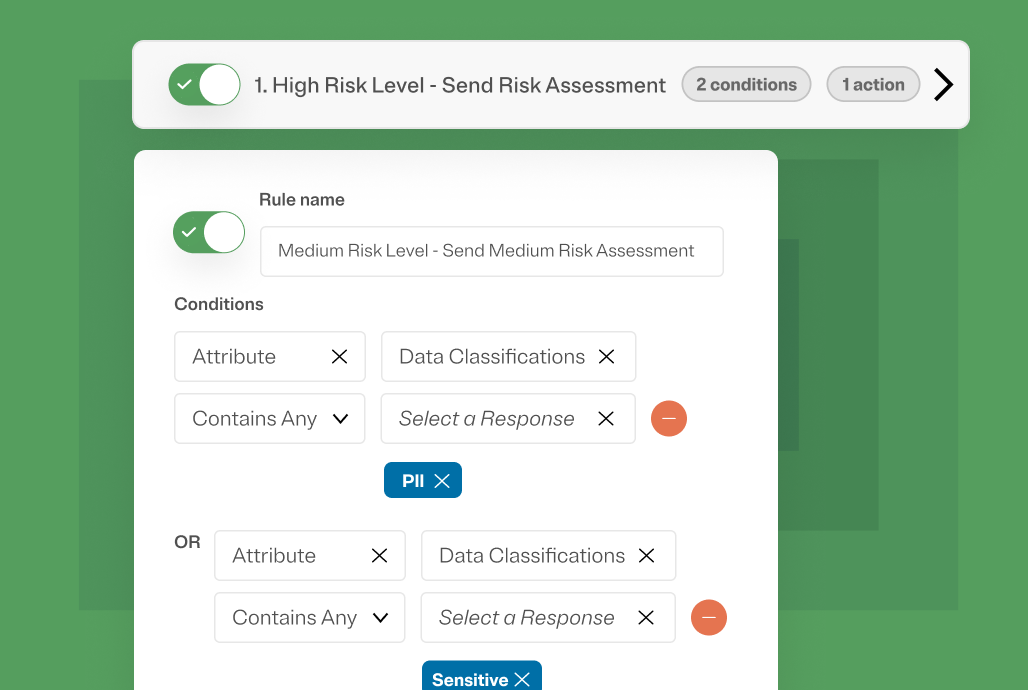Clear the first Attribute condition field

(x=339, y=356)
